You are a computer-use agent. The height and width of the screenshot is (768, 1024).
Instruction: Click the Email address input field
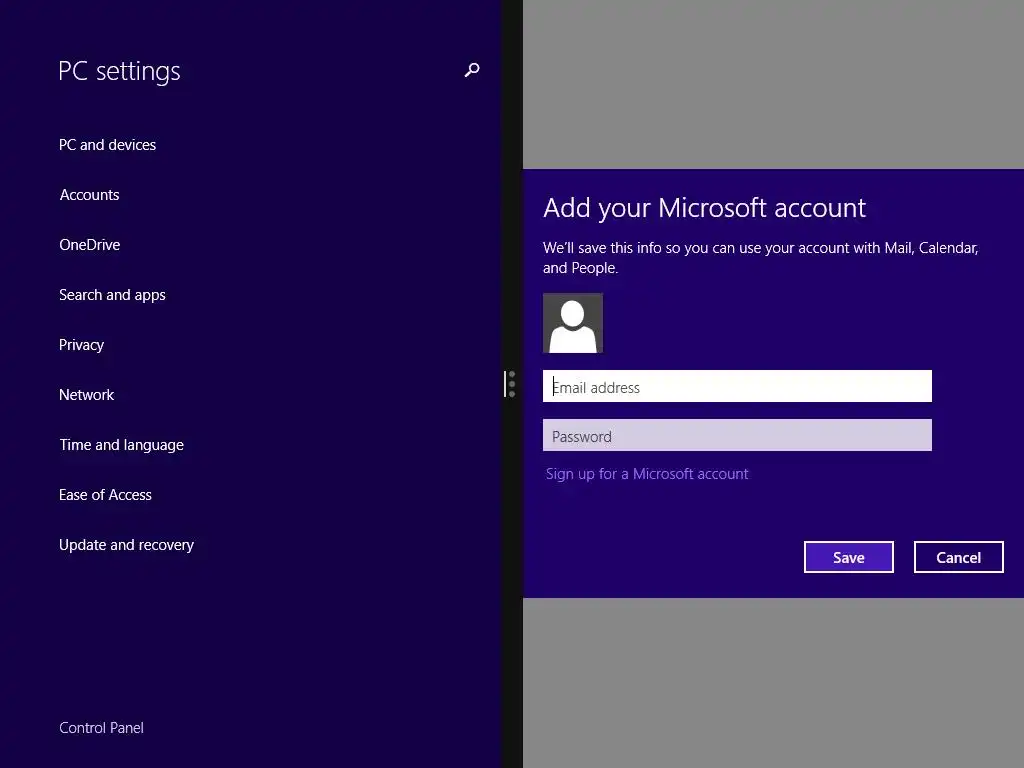pyautogui.click(x=737, y=386)
